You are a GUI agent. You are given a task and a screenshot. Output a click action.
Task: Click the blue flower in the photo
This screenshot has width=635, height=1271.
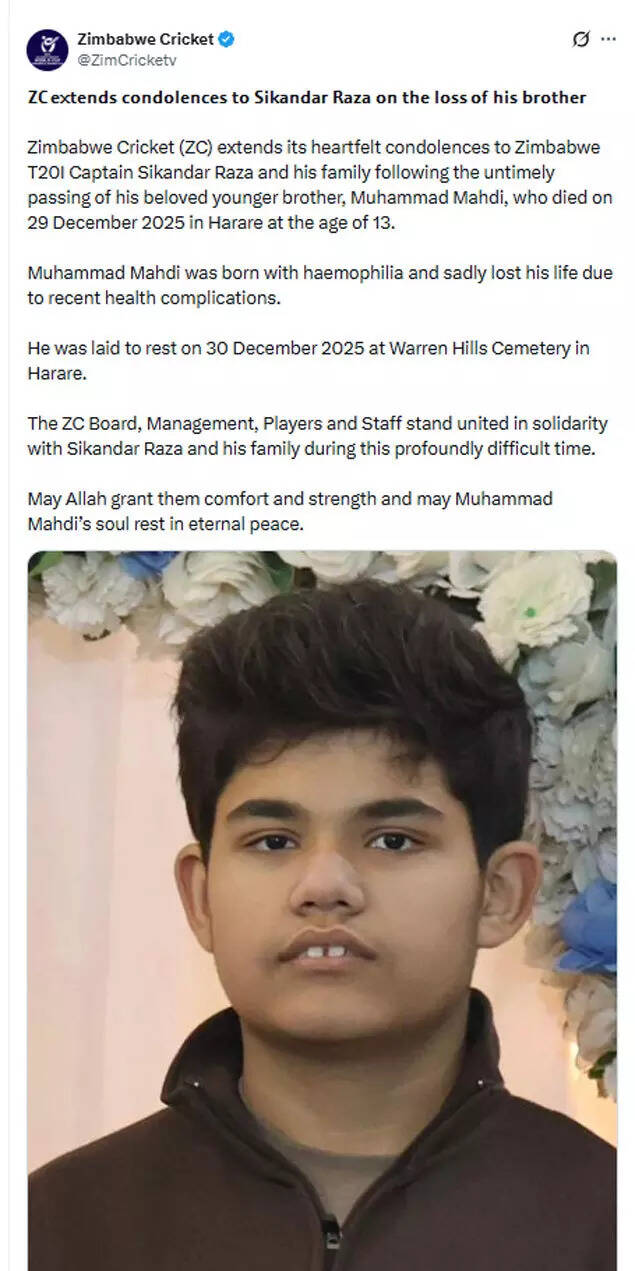point(590,925)
